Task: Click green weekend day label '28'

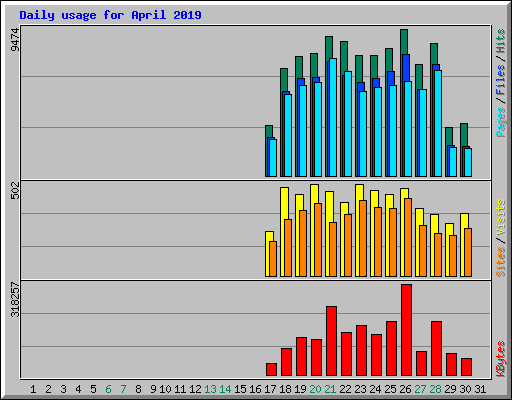Action: tap(435, 389)
